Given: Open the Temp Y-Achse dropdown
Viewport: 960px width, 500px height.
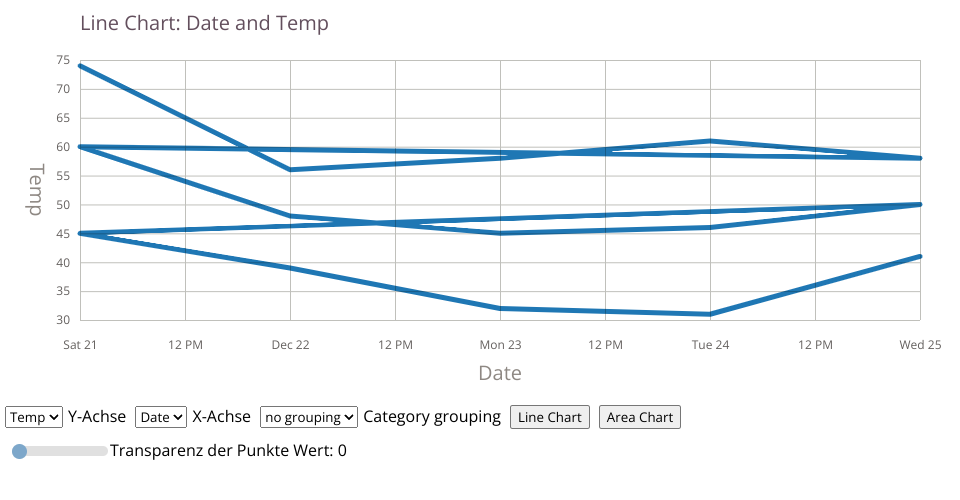Looking at the screenshot, I should [34, 416].
